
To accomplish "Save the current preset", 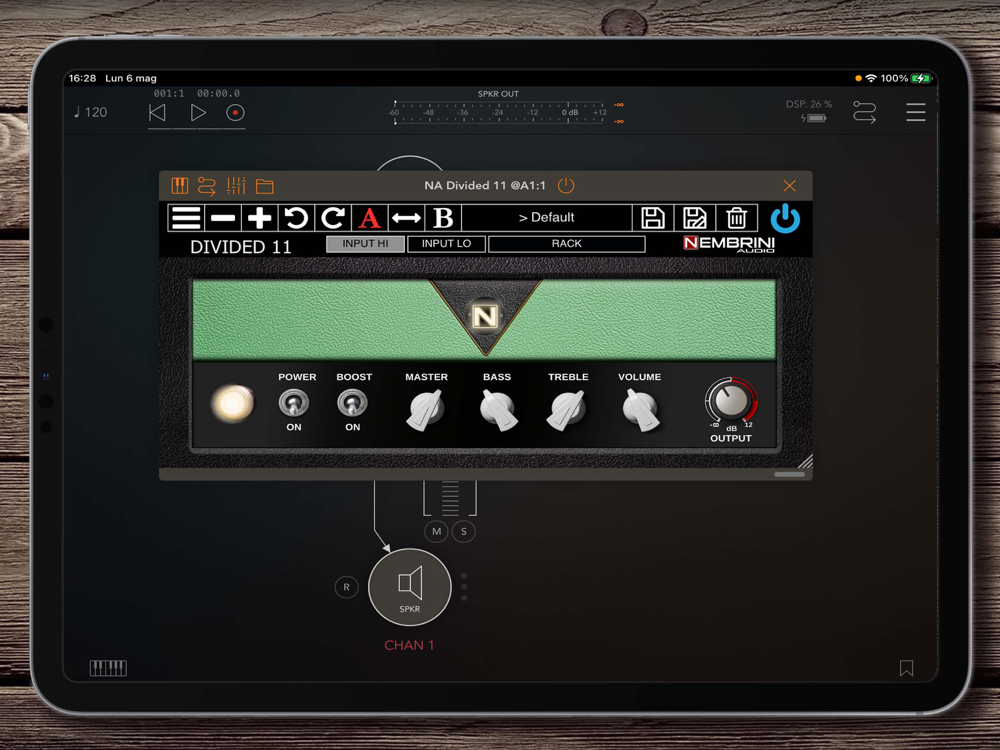I will (652, 217).
